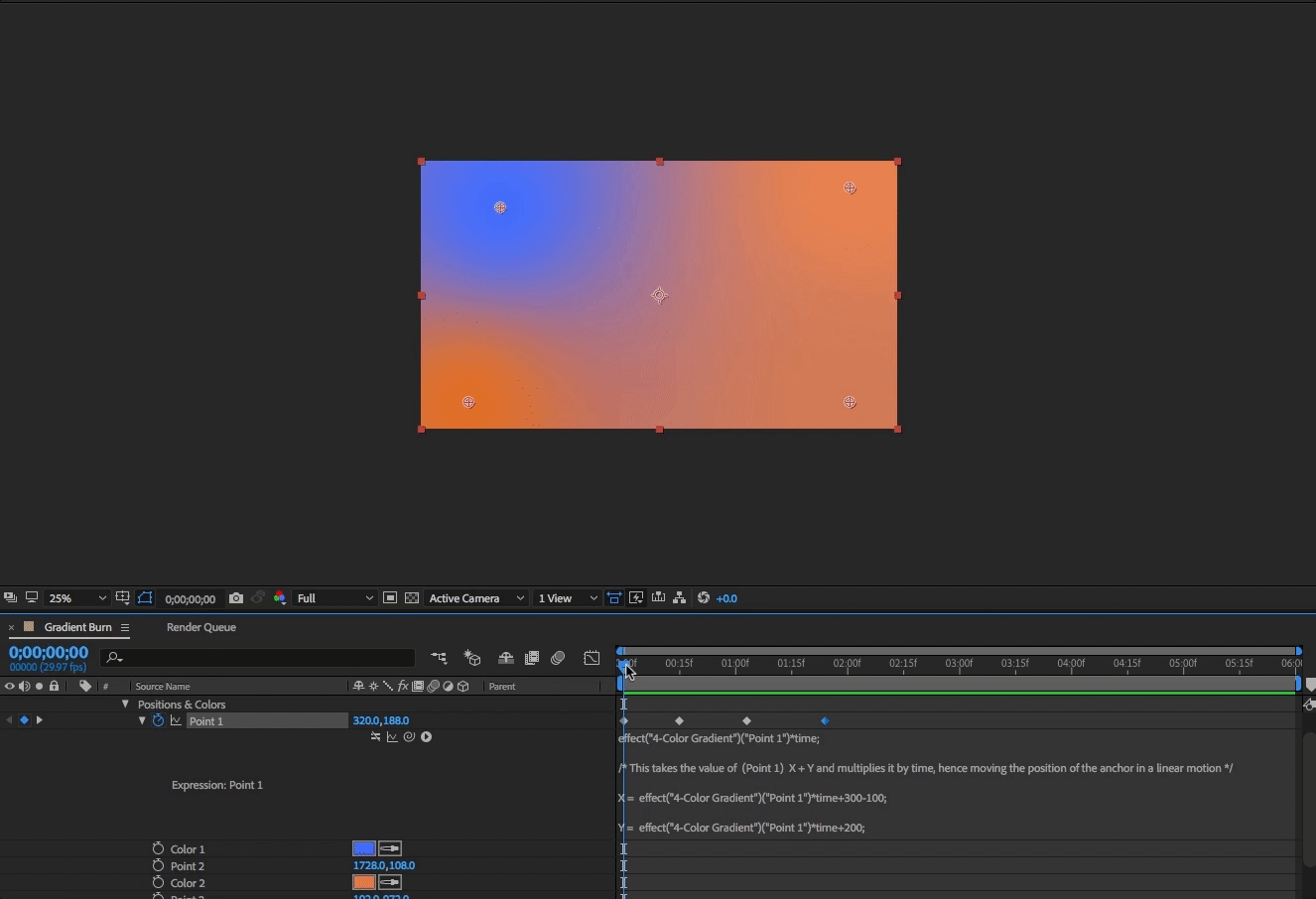Open the Timeline button icon in viewer
1316x899 pixels.
pos(658,597)
